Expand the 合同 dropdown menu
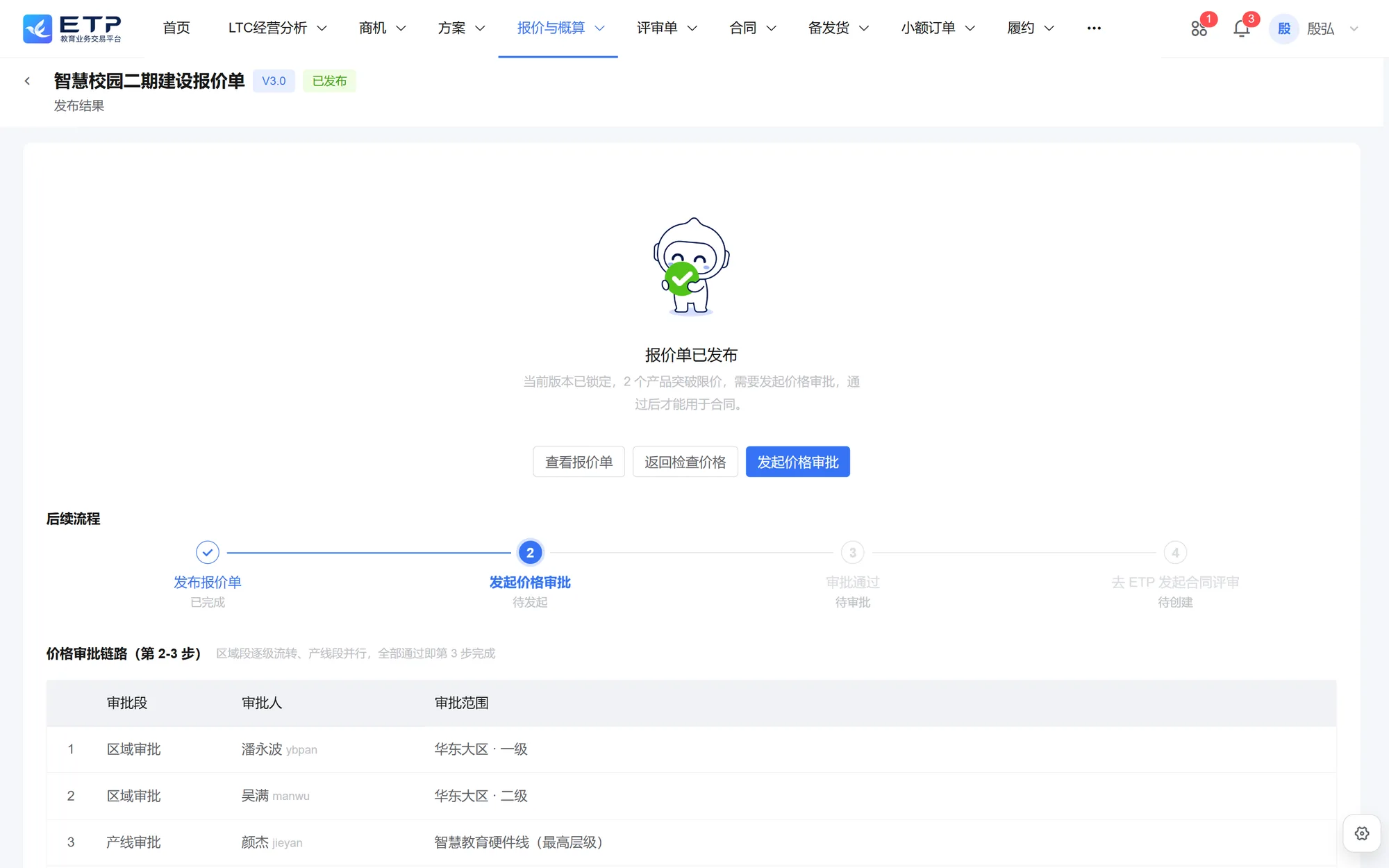This screenshot has width=1389, height=868. [753, 28]
